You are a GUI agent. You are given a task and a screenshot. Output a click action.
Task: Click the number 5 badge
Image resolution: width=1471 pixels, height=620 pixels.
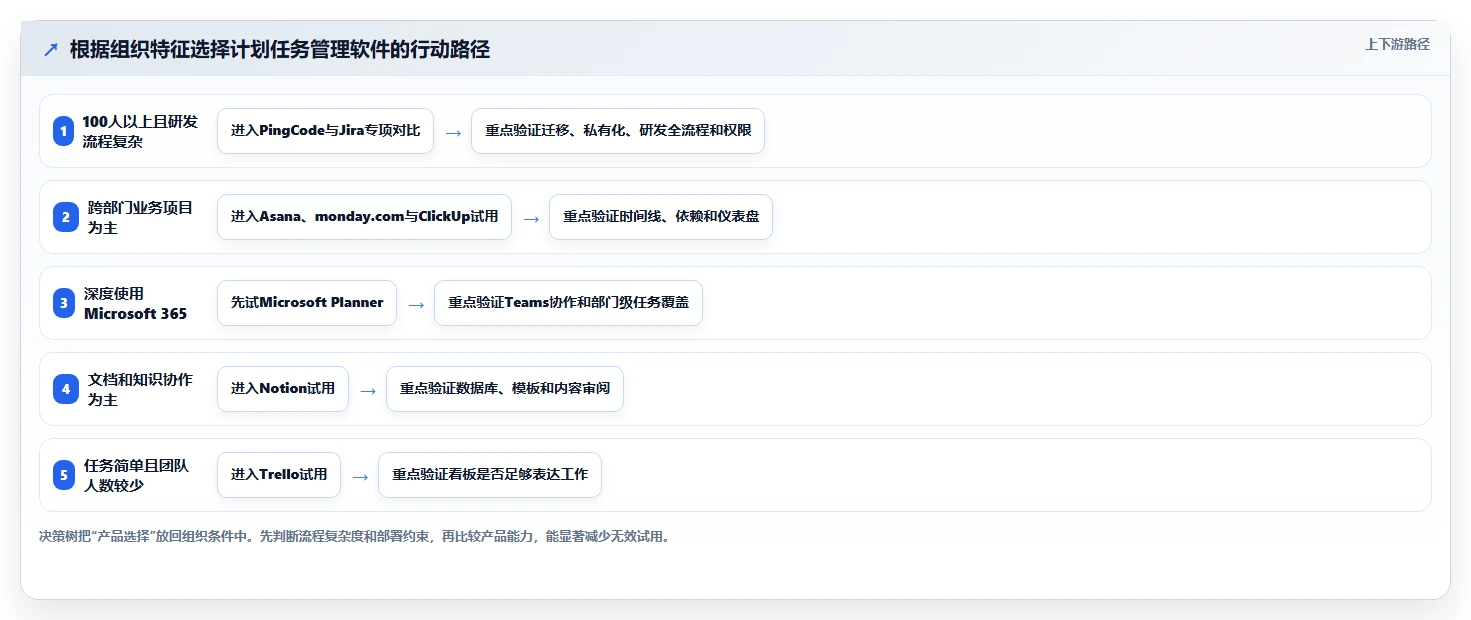point(64,475)
